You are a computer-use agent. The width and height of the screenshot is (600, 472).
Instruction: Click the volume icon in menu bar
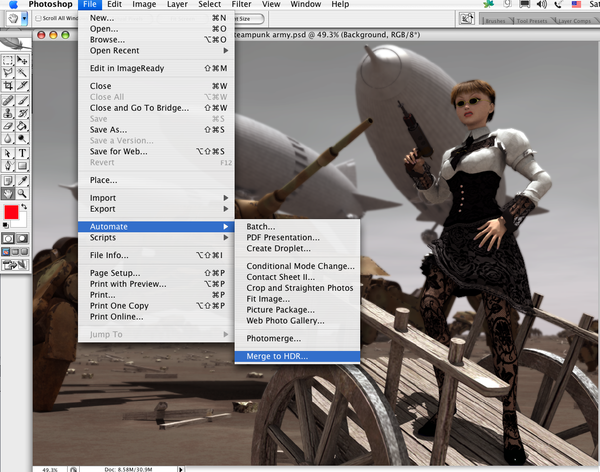541,4
